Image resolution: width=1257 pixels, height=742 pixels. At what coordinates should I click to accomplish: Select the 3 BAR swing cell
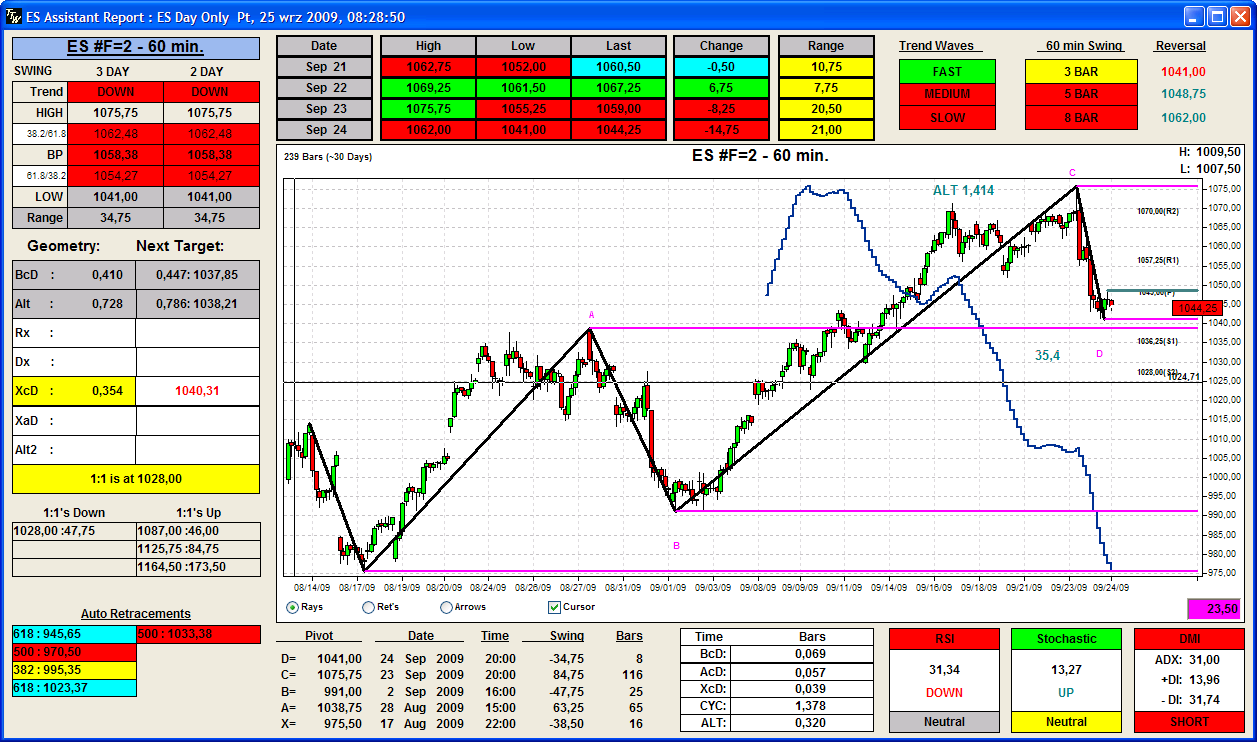pos(1080,72)
